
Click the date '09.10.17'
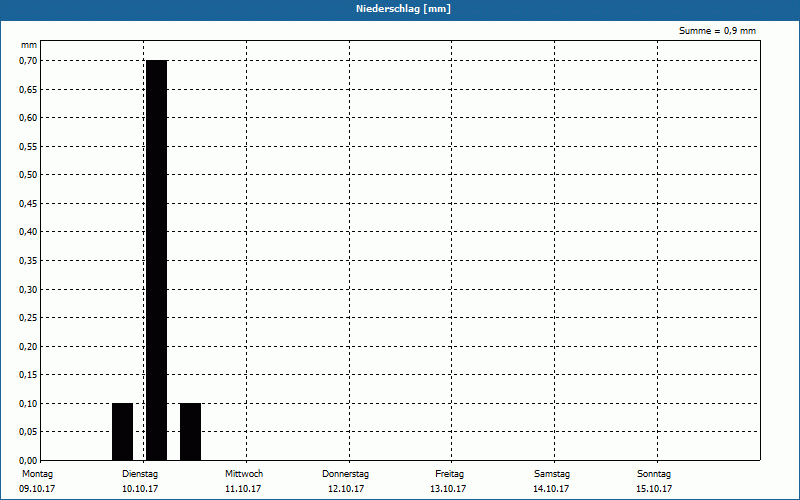pyautogui.click(x=37, y=489)
